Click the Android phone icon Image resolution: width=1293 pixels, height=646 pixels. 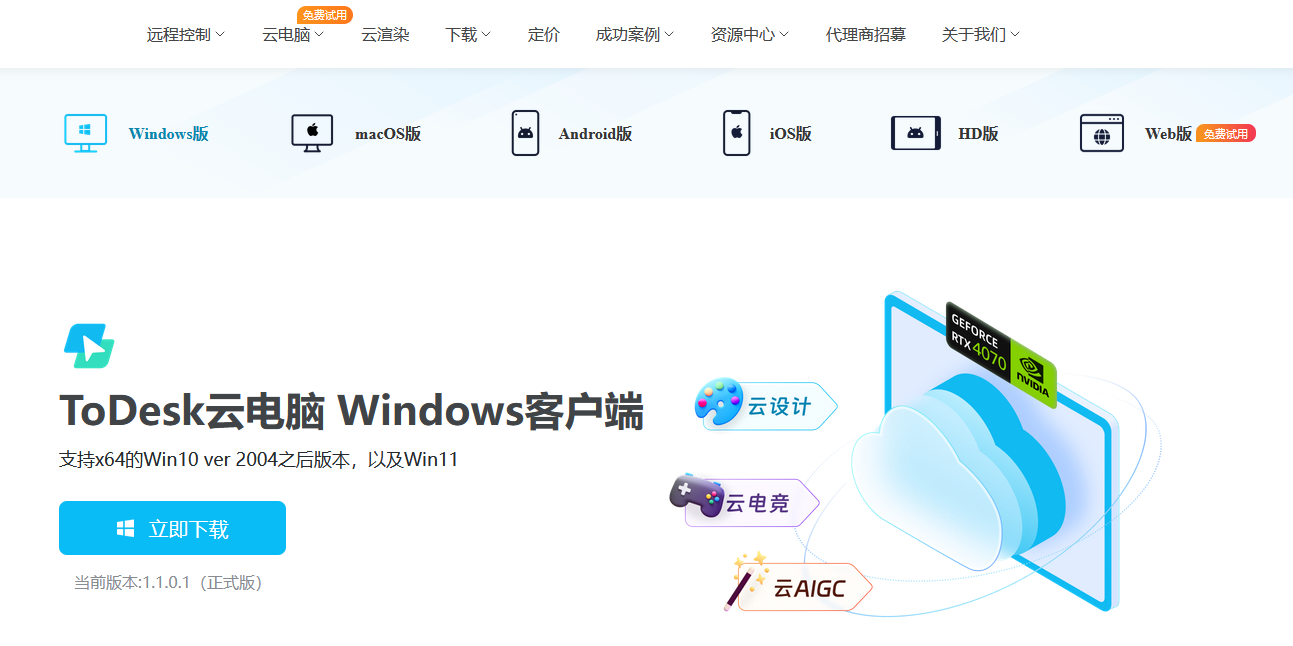(x=525, y=133)
